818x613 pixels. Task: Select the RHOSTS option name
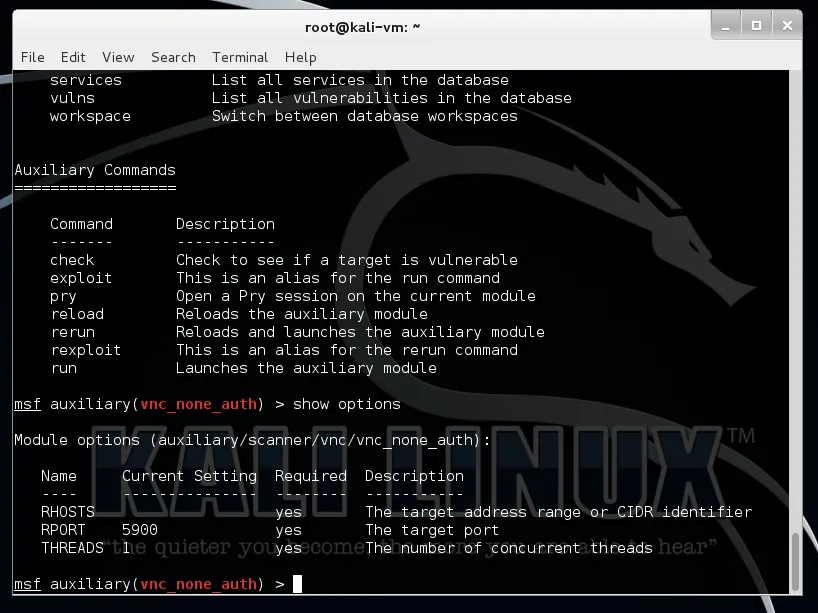click(66, 512)
